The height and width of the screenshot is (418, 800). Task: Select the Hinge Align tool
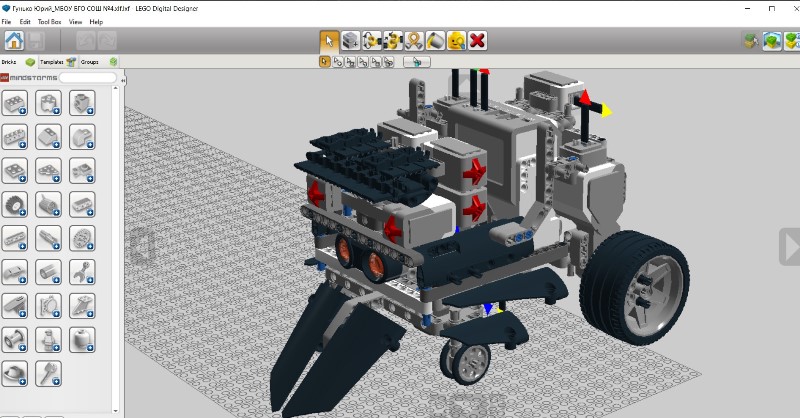(x=393, y=41)
